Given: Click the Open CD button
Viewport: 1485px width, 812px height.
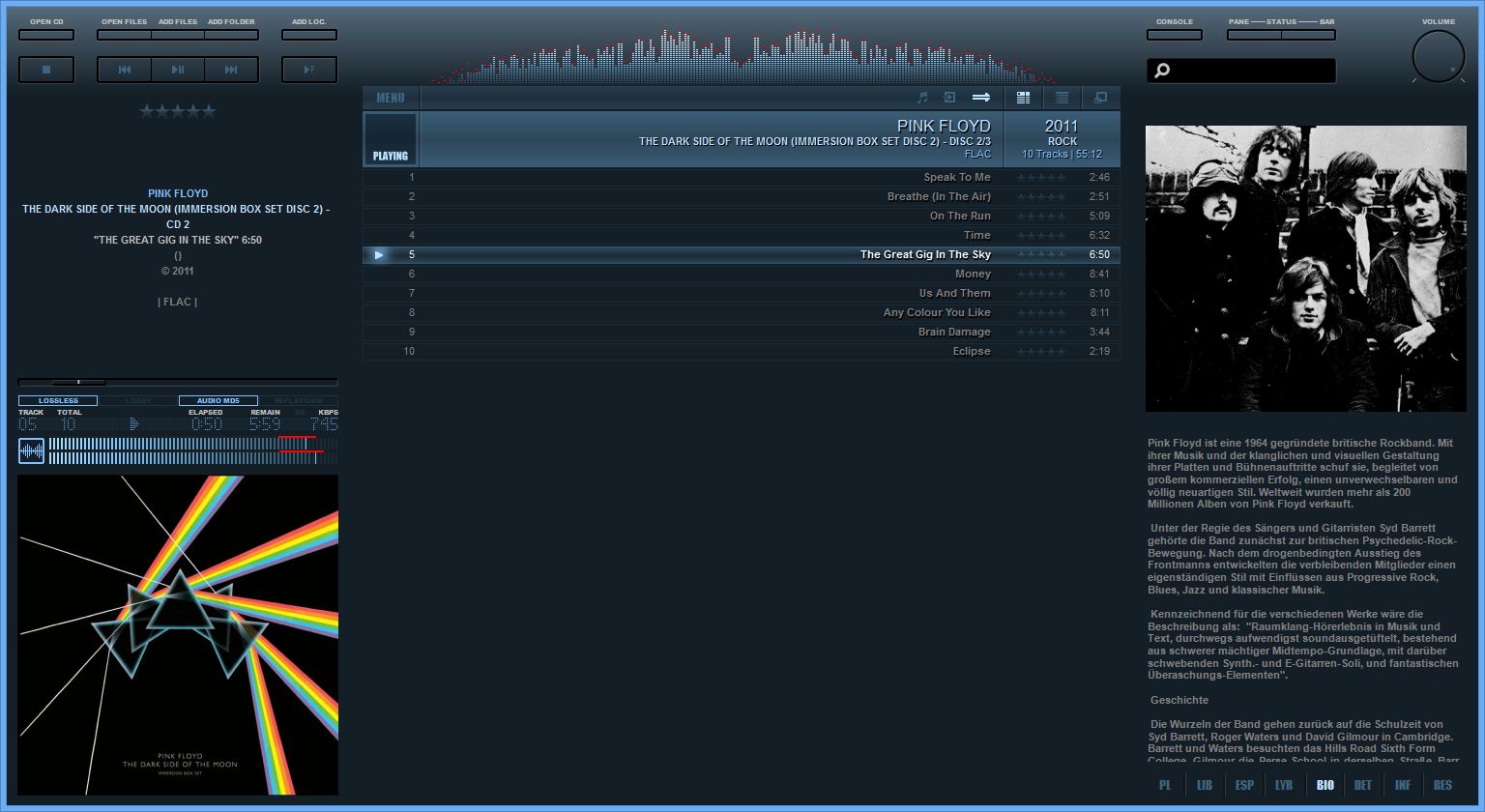Looking at the screenshot, I should [46, 35].
